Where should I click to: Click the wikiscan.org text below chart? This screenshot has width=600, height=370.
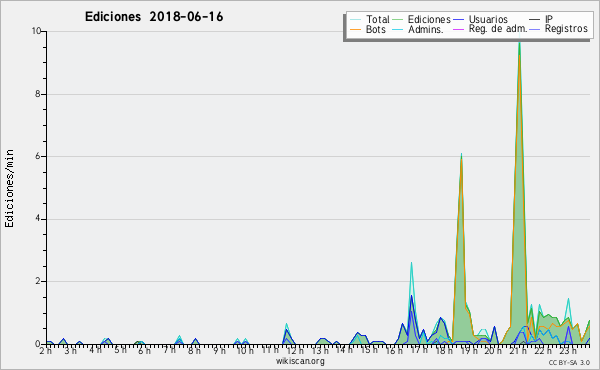point(300,361)
